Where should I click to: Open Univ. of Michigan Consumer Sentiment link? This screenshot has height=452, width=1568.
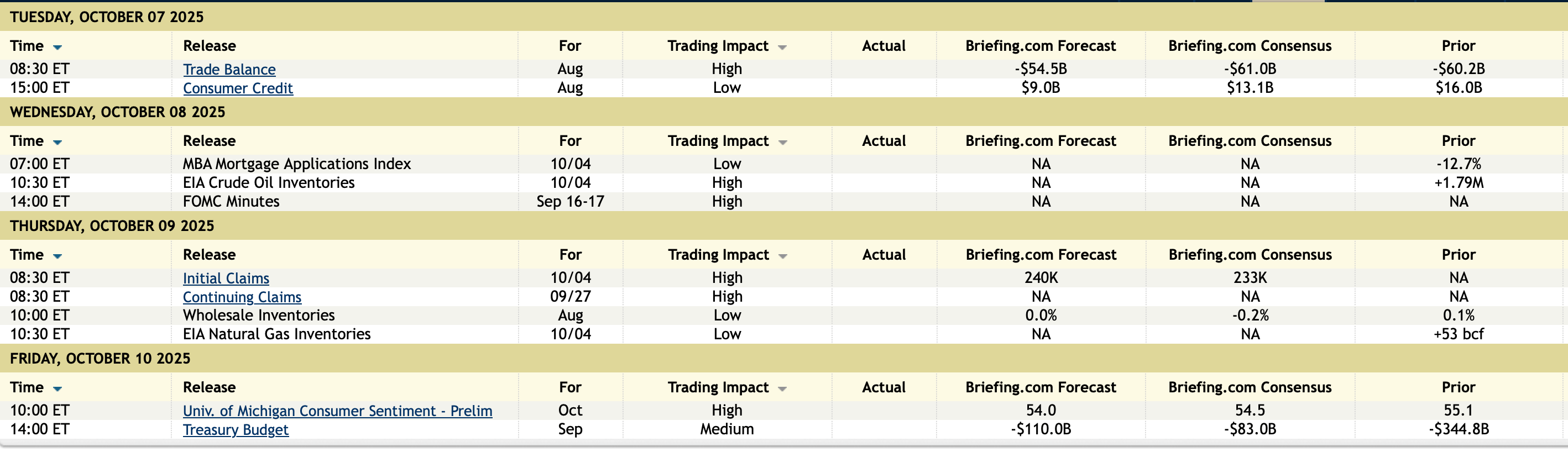pos(337,411)
